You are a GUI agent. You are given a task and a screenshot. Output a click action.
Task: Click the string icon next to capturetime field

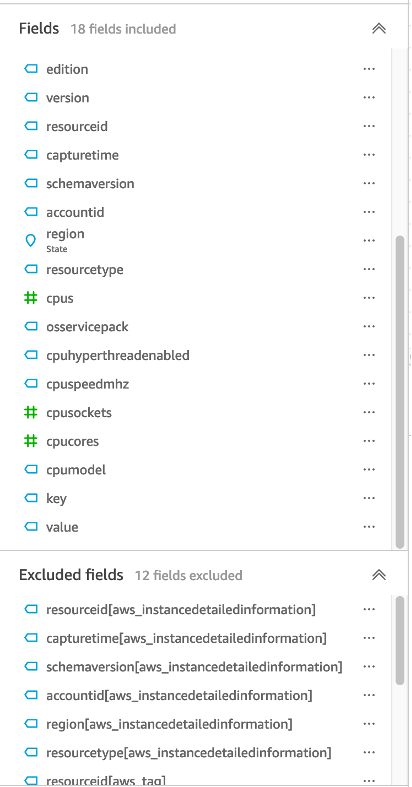[x=31, y=155]
